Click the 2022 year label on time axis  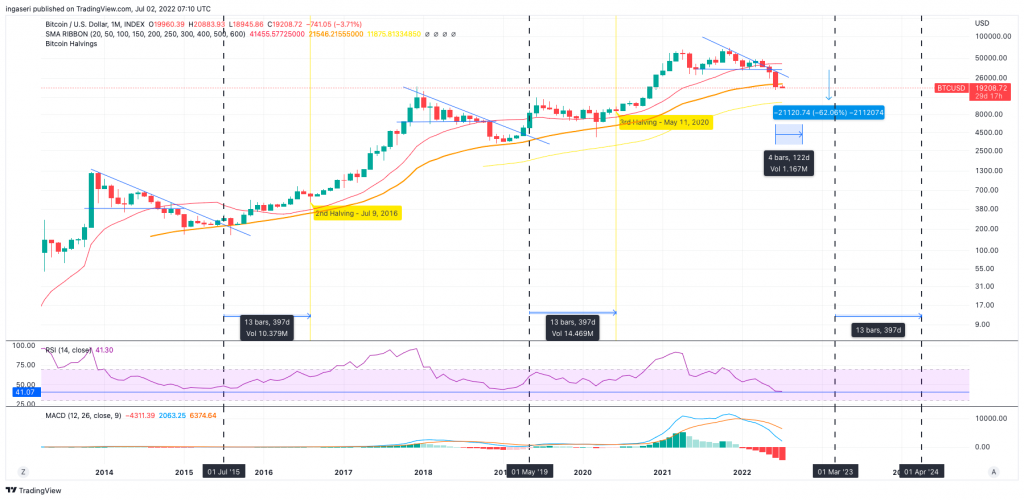point(743,471)
